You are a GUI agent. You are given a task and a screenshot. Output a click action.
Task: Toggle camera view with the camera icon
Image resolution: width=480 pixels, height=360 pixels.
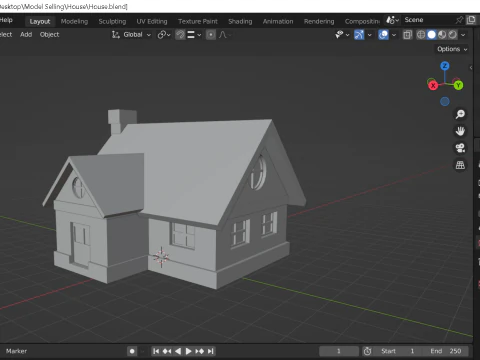click(x=460, y=148)
